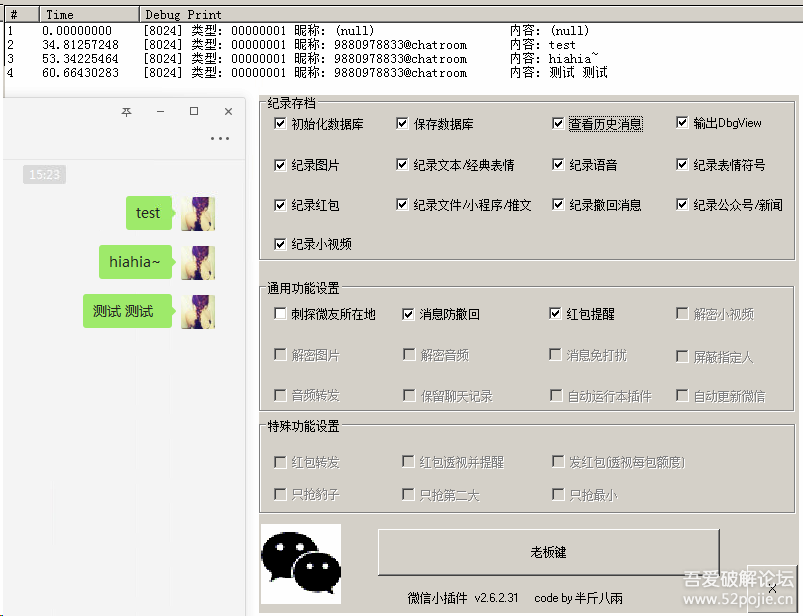Open the three-dot more options menu
Image resolution: width=803 pixels, height=616 pixels.
tap(220, 139)
